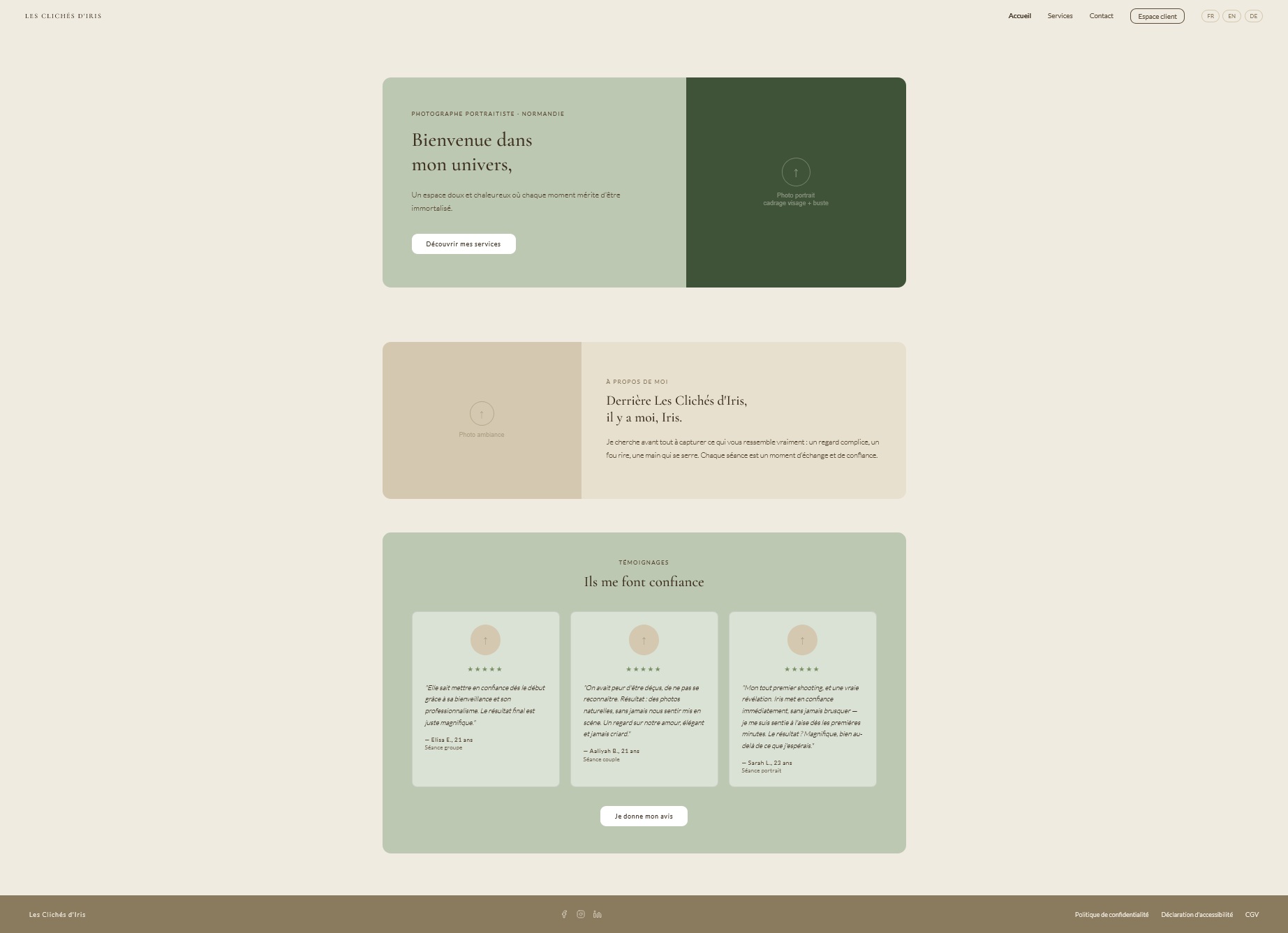Open the Instagram profile from the footer

581,914
